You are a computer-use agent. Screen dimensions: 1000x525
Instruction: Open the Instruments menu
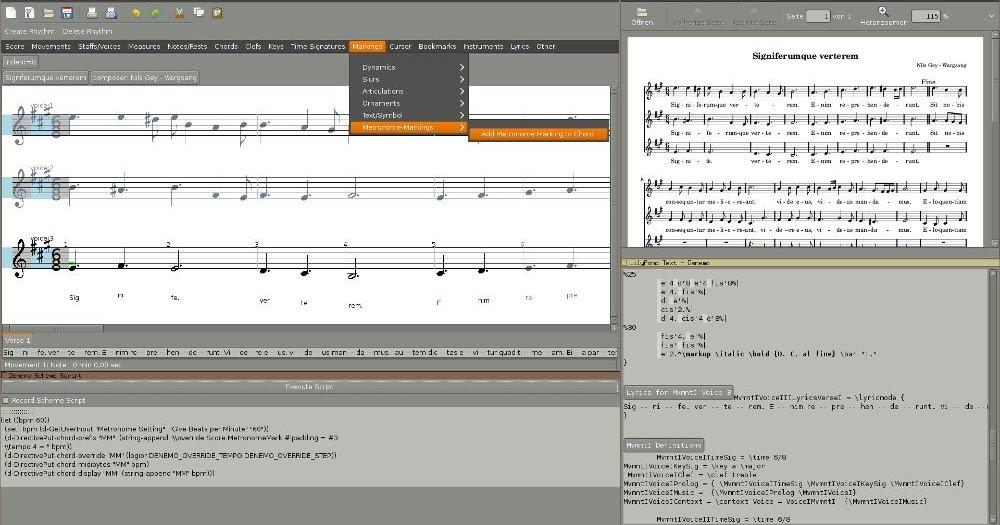coord(483,47)
